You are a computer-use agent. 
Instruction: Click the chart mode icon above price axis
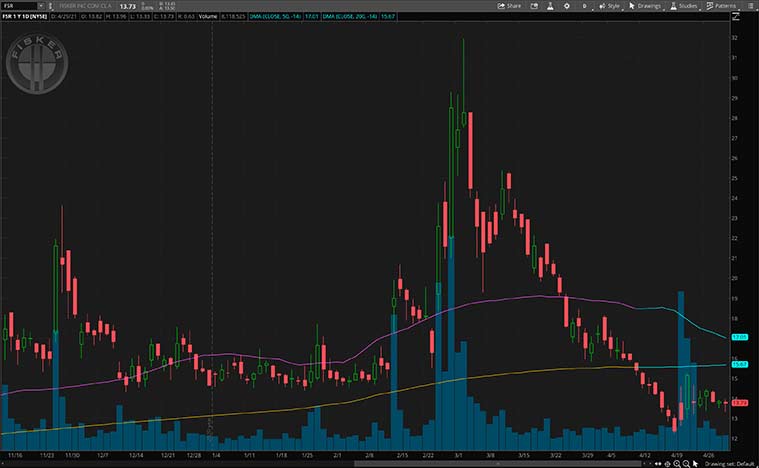736,16
